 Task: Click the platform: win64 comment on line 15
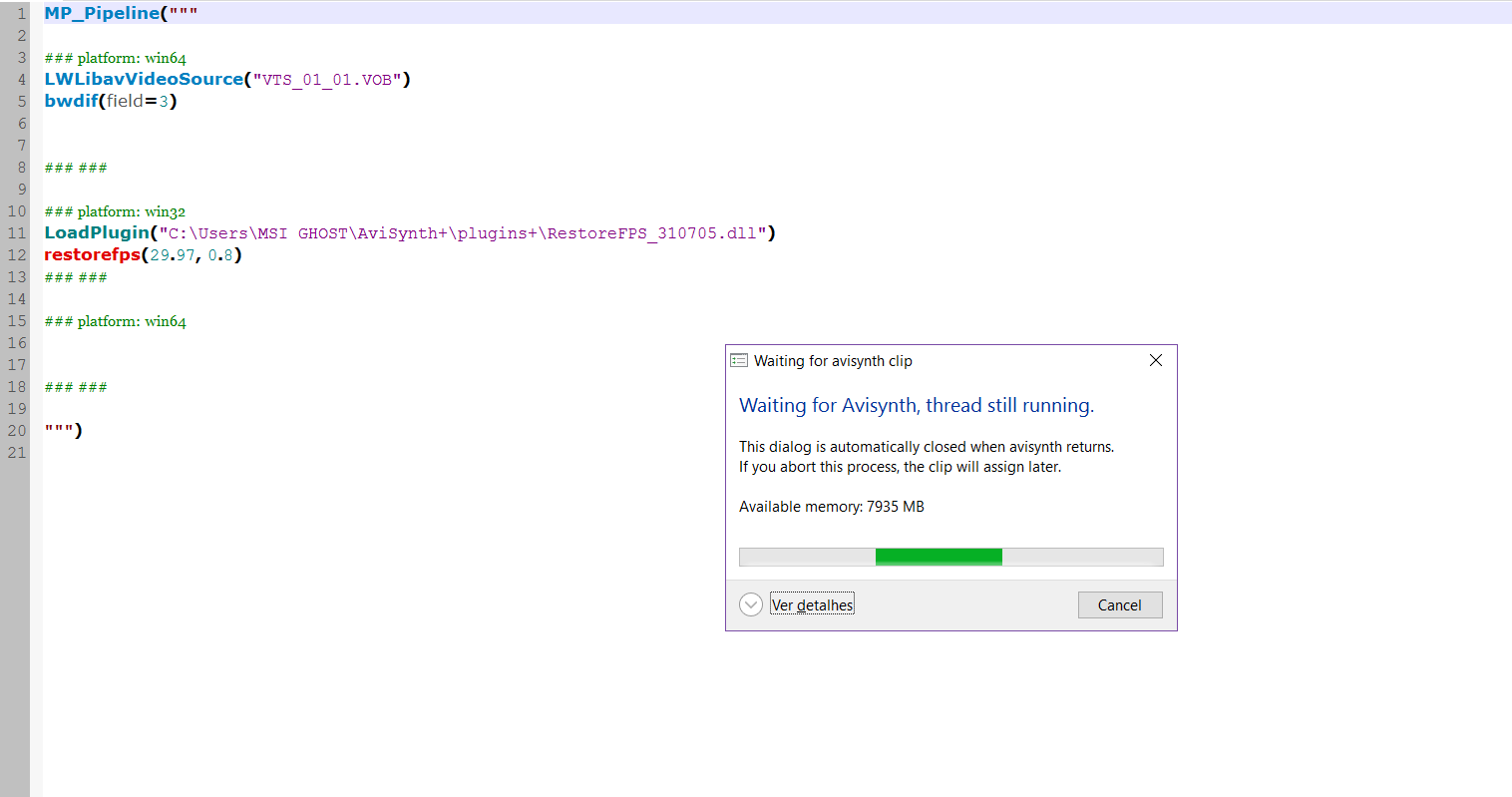click(x=115, y=321)
